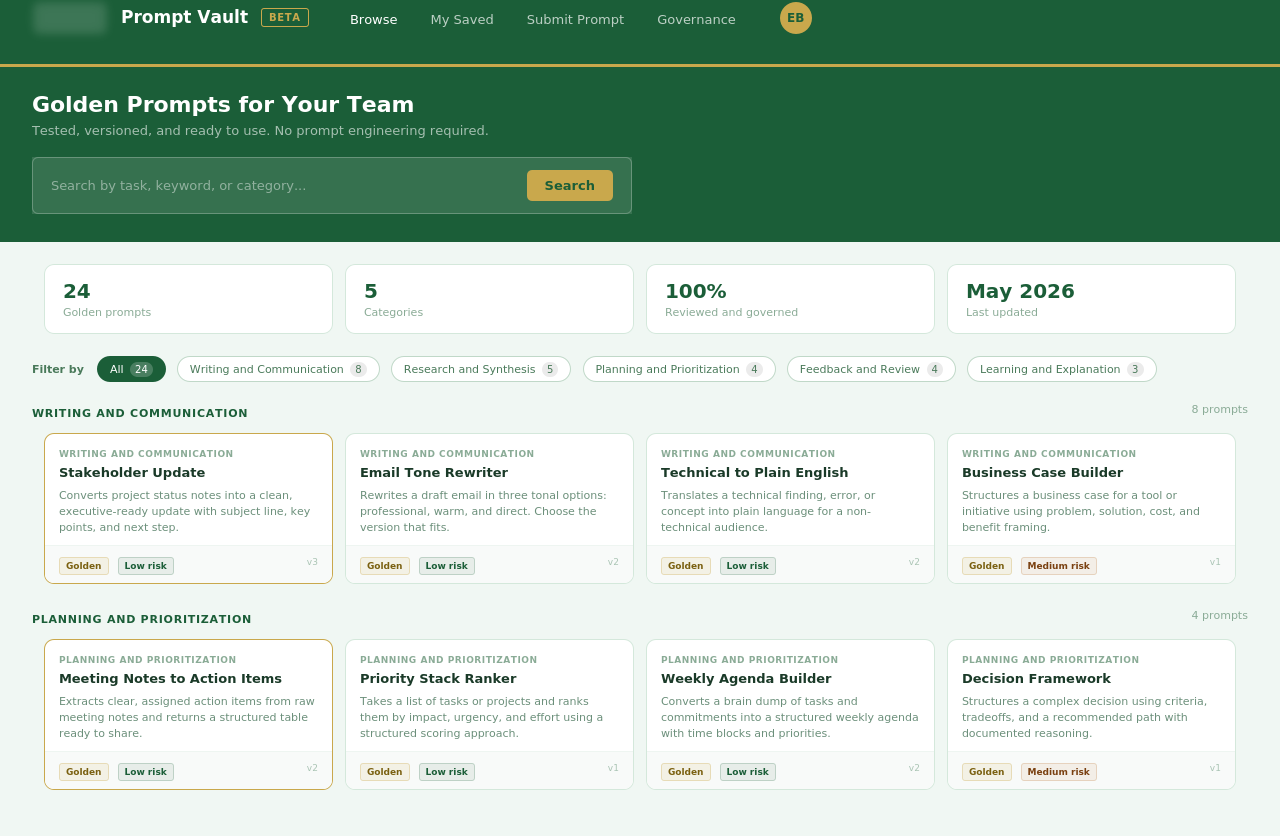Filter by Planning and Prioritization
1280x836 pixels.
[679, 369]
